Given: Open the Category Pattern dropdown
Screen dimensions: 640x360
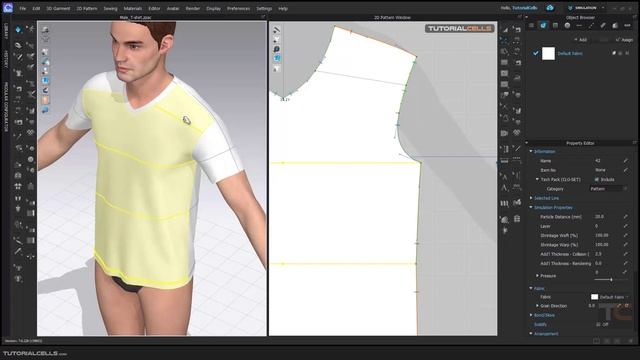Looking at the screenshot, I should click(x=608, y=189).
